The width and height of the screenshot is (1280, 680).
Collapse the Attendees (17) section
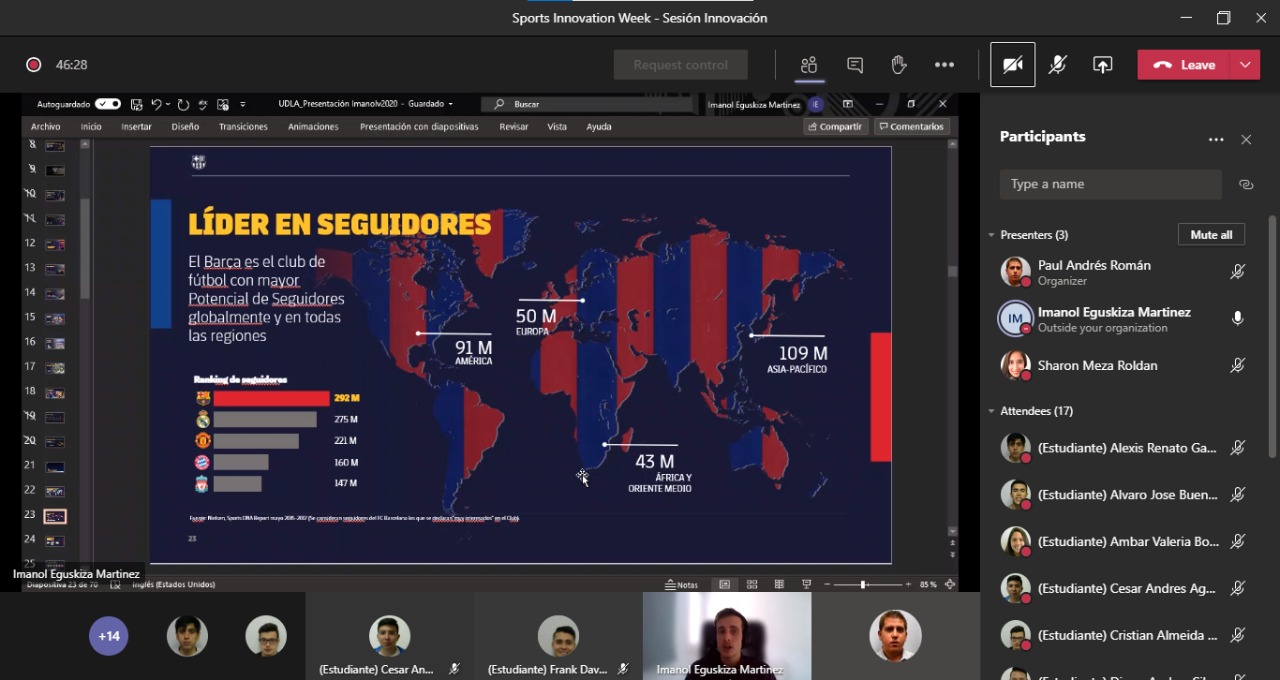pyautogui.click(x=992, y=411)
